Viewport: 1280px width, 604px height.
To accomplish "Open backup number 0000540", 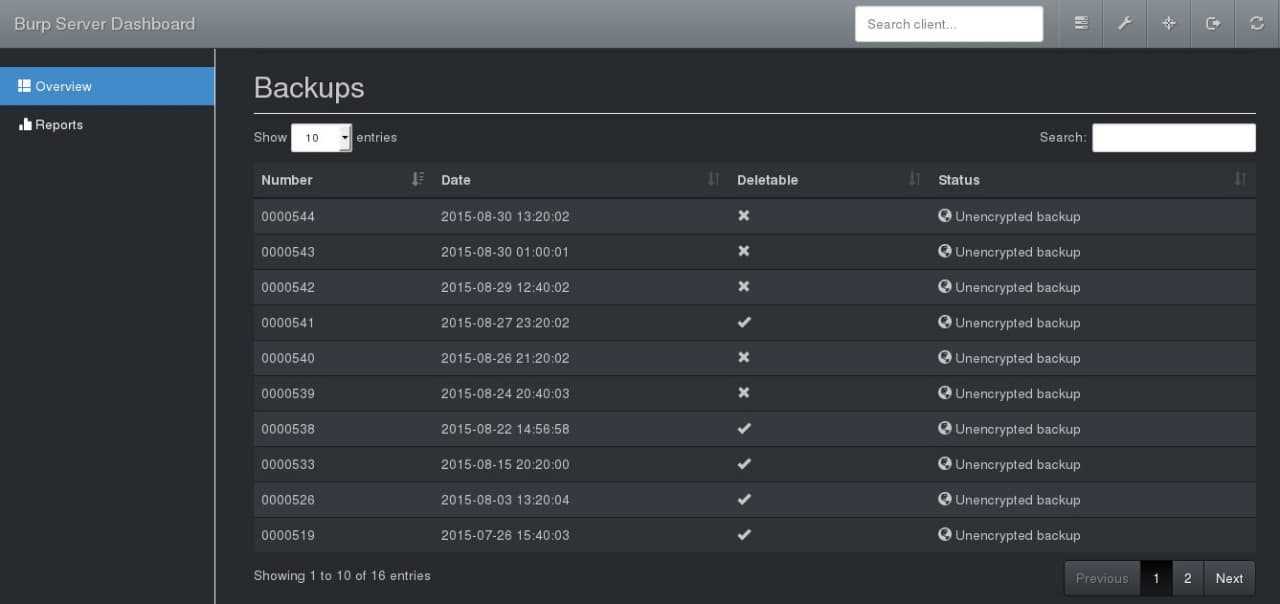I will pos(288,358).
